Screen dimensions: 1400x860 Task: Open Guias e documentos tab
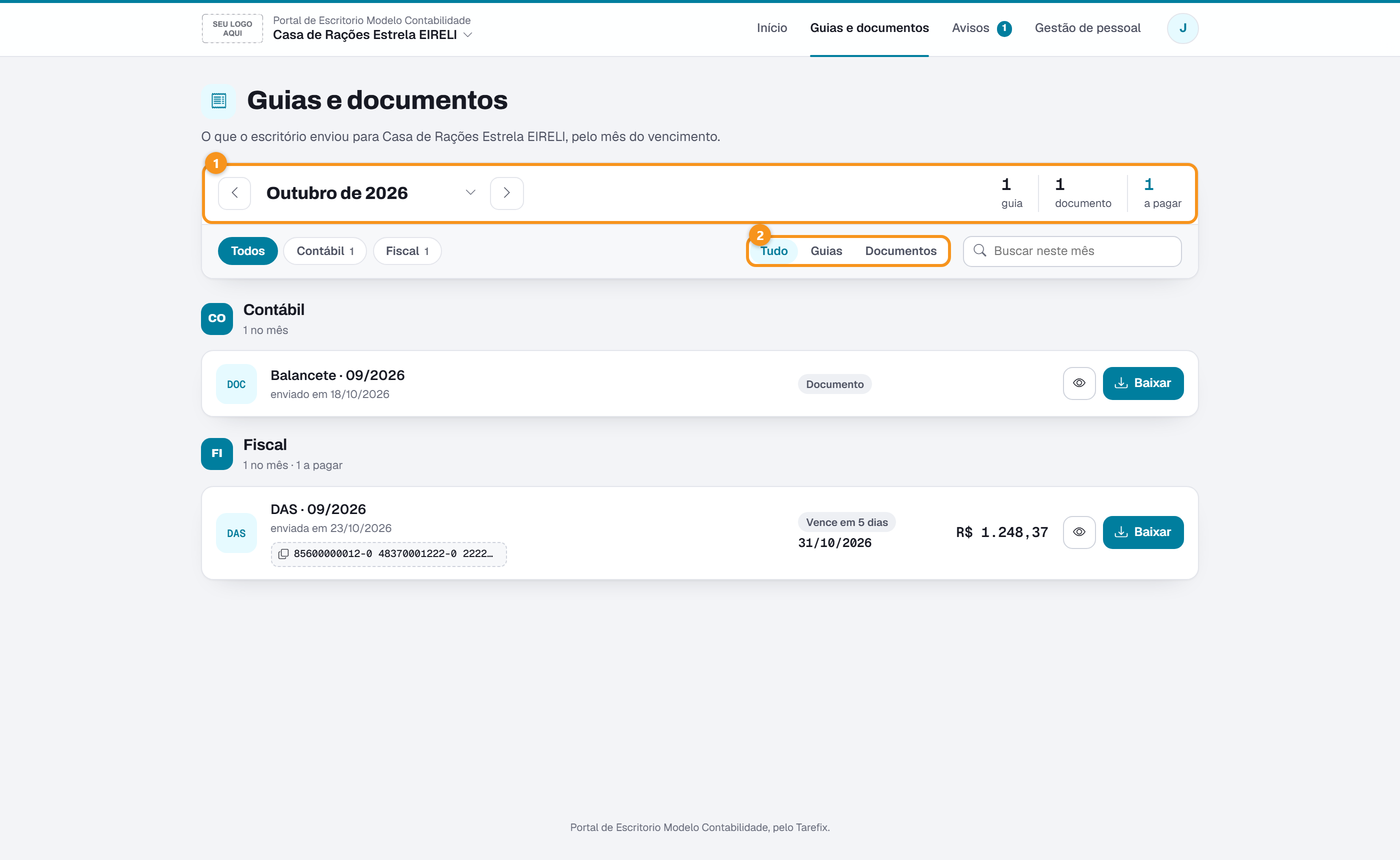tap(869, 28)
